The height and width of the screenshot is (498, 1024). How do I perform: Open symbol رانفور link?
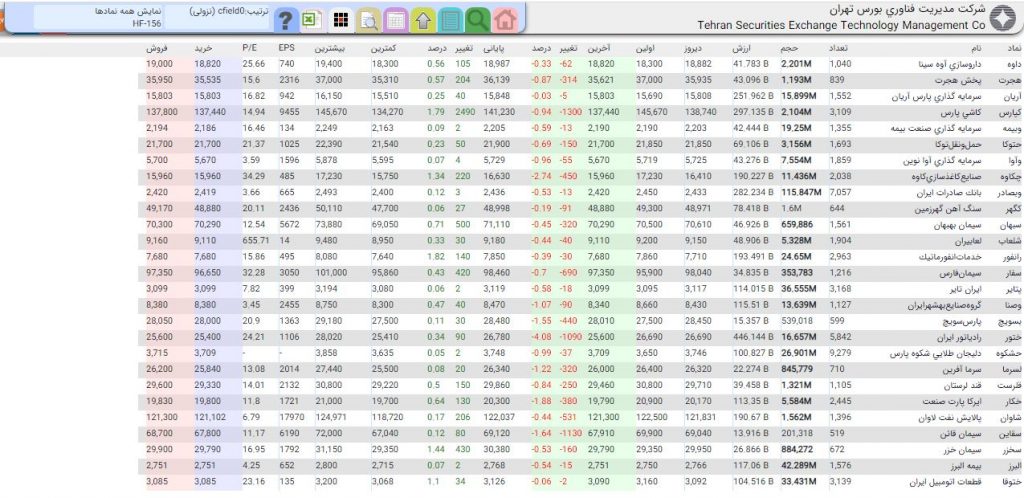click(x=1010, y=257)
